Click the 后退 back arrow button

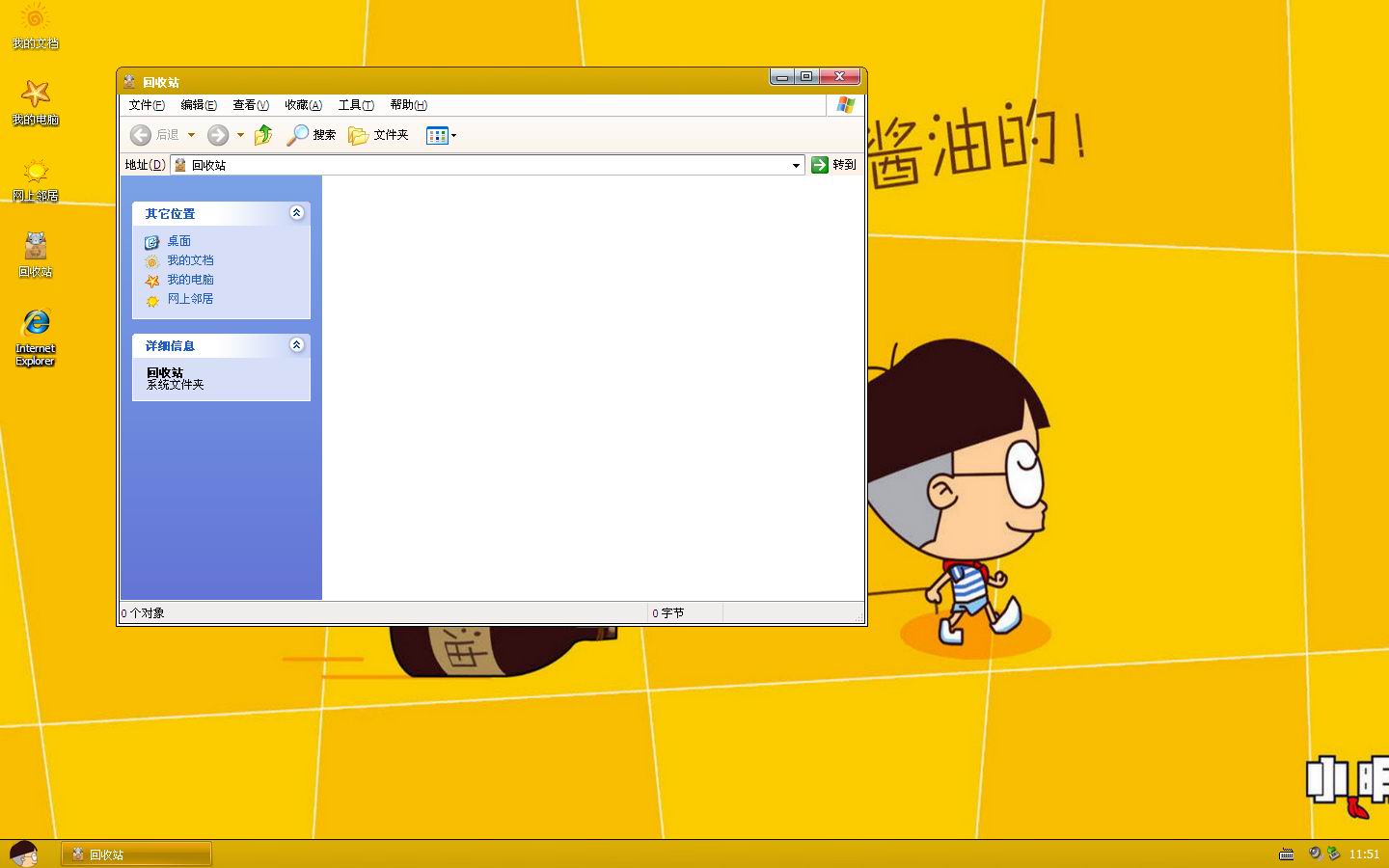point(154,135)
